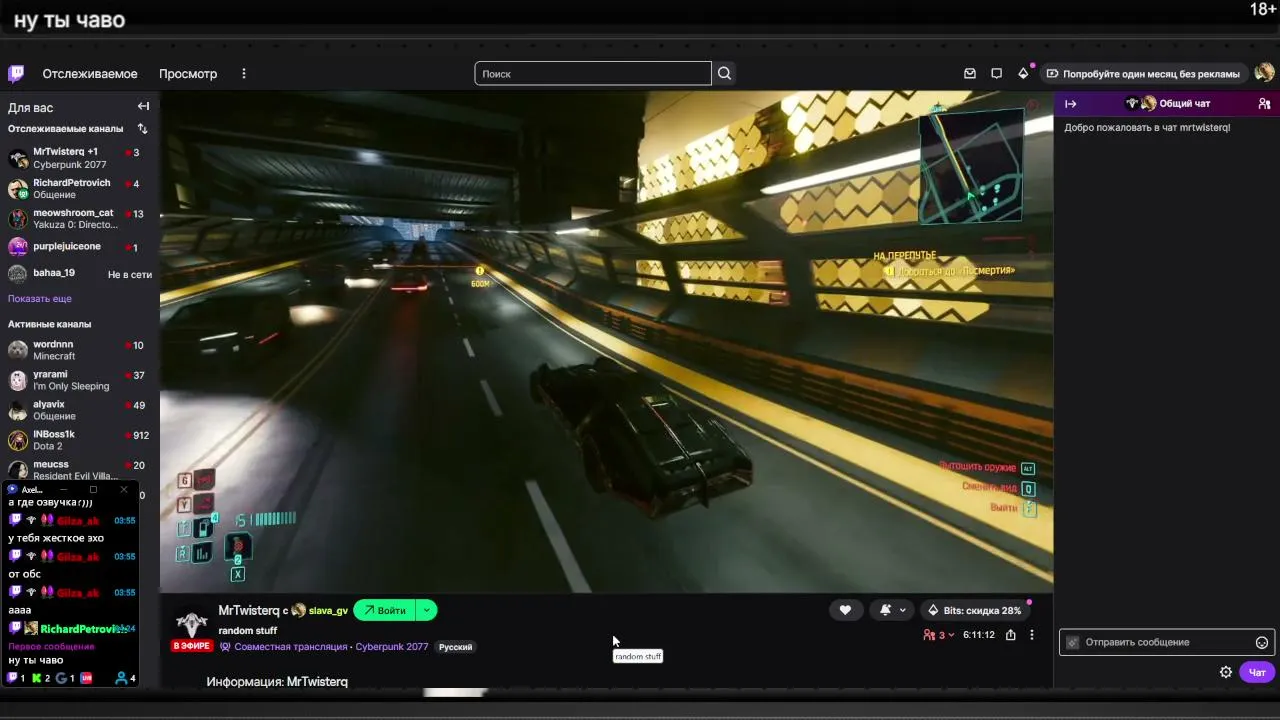This screenshot has height=720, width=1280.
Task: Open the chat settings gear icon
Action: [1226, 672]
